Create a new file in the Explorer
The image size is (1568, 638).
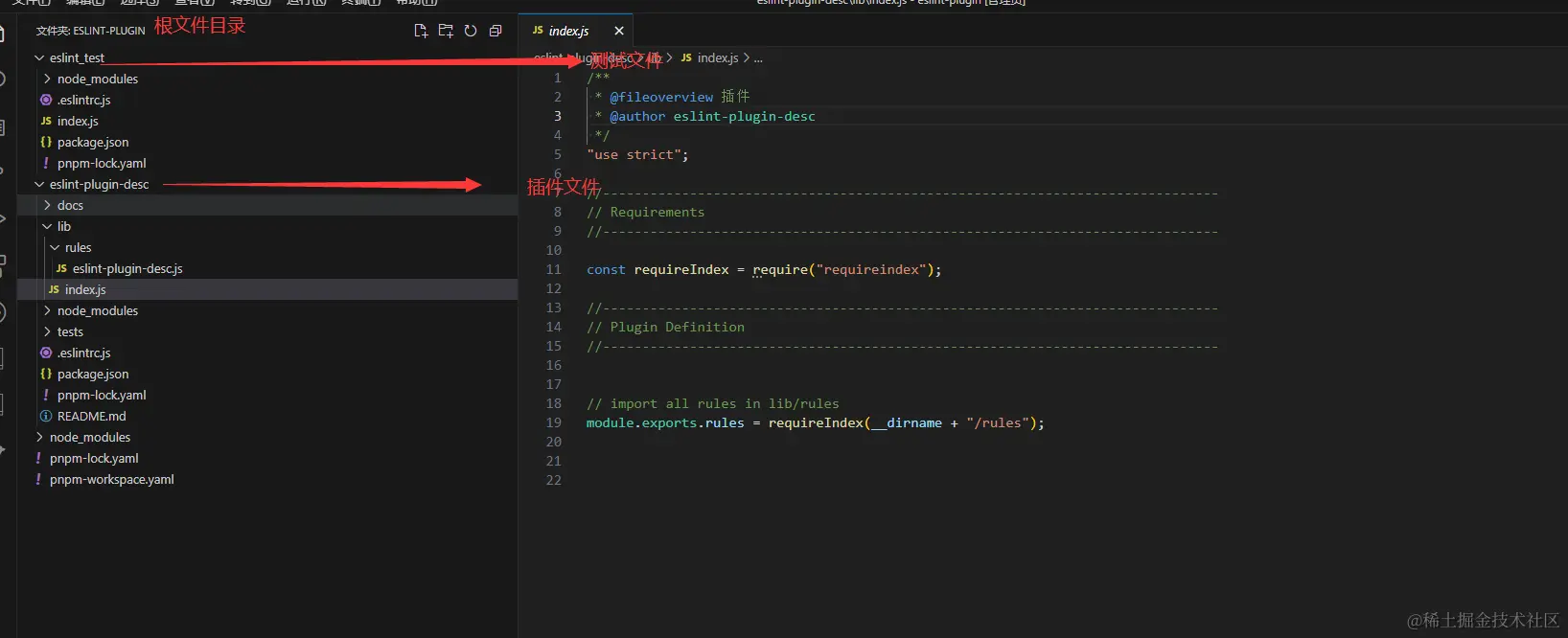click(x=421, y=31)
